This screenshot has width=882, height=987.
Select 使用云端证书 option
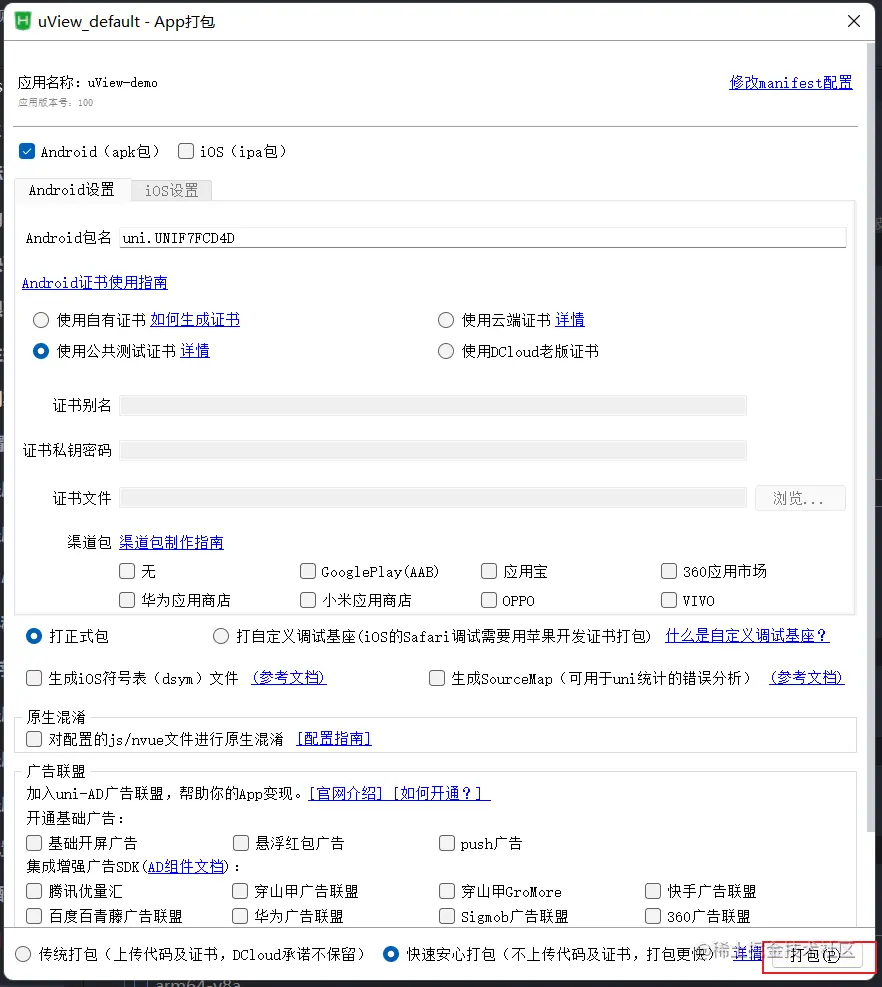click(445, 320)
